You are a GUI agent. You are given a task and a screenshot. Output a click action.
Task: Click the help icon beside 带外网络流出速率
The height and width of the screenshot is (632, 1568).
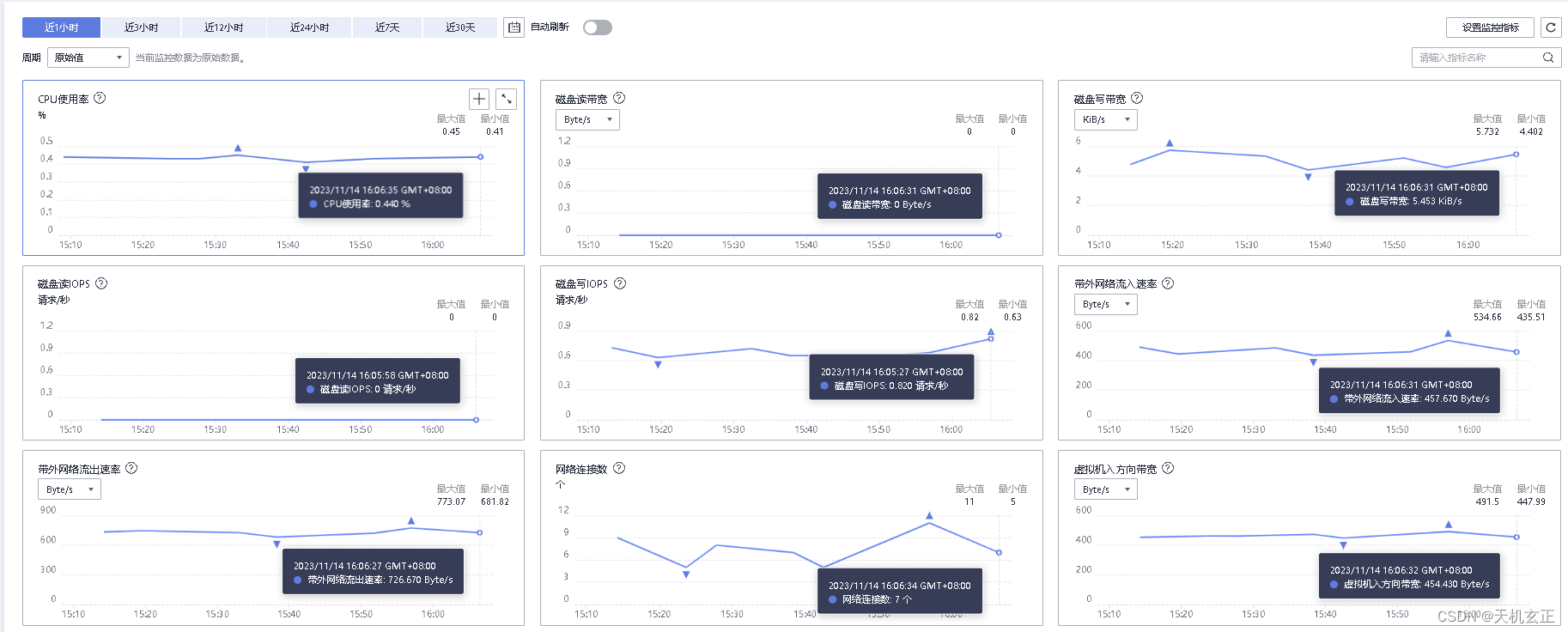click(x=131, y=468)
